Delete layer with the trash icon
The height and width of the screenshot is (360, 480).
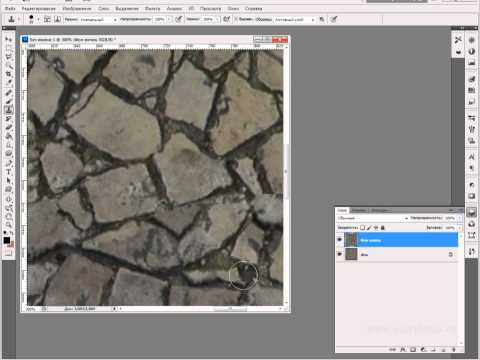click(453, 349)
